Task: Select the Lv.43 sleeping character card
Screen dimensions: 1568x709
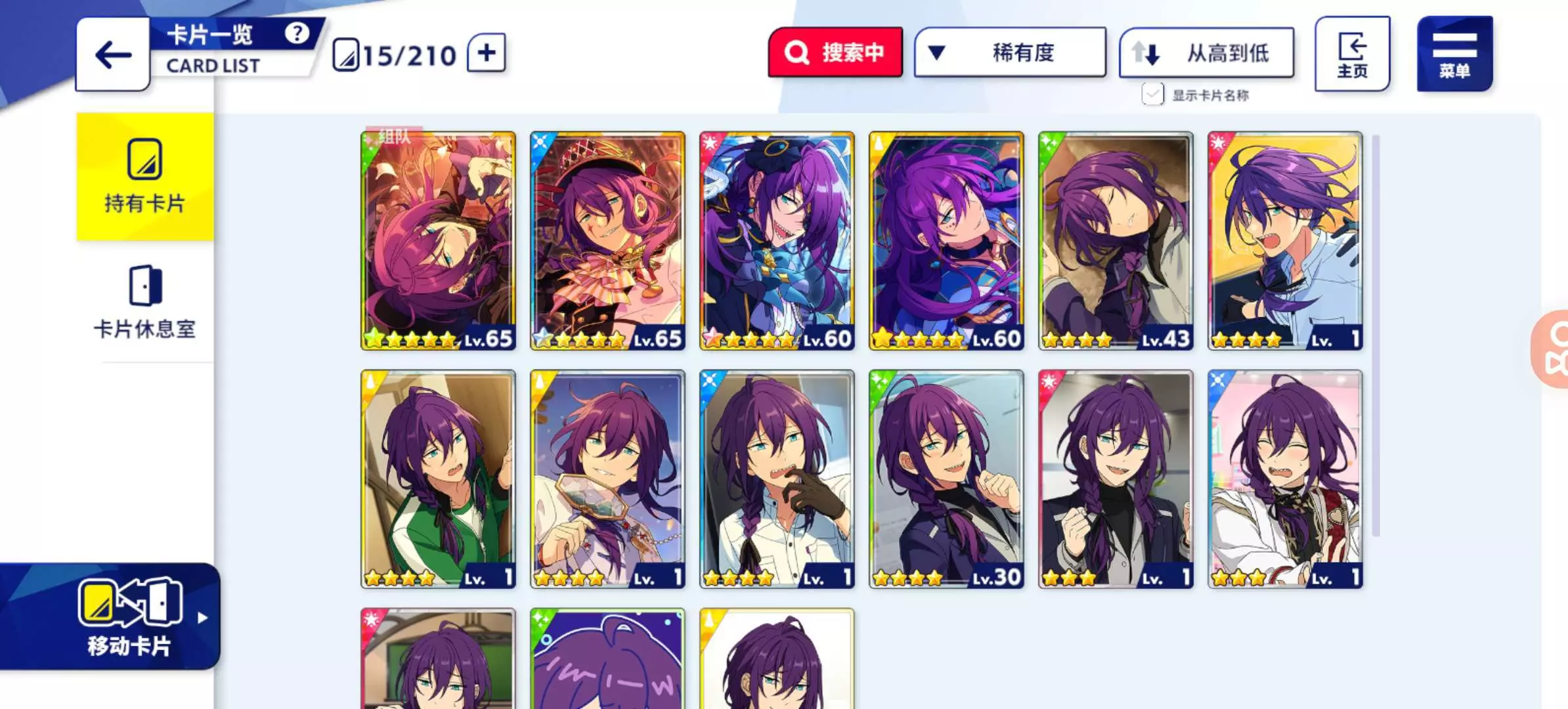Action: pyautogui.click(x=1116, y=241)
